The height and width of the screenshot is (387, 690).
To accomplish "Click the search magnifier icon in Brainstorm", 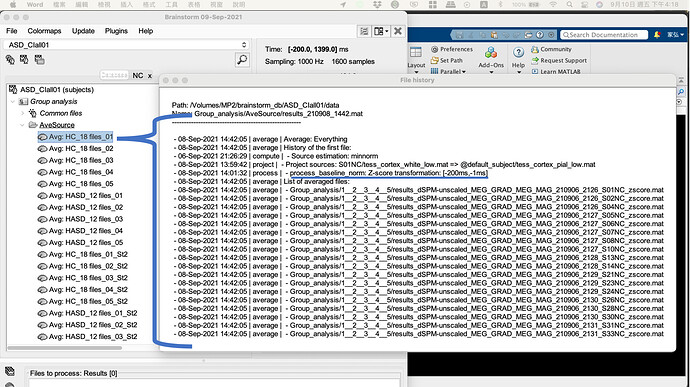I will [x=242, y=59].
